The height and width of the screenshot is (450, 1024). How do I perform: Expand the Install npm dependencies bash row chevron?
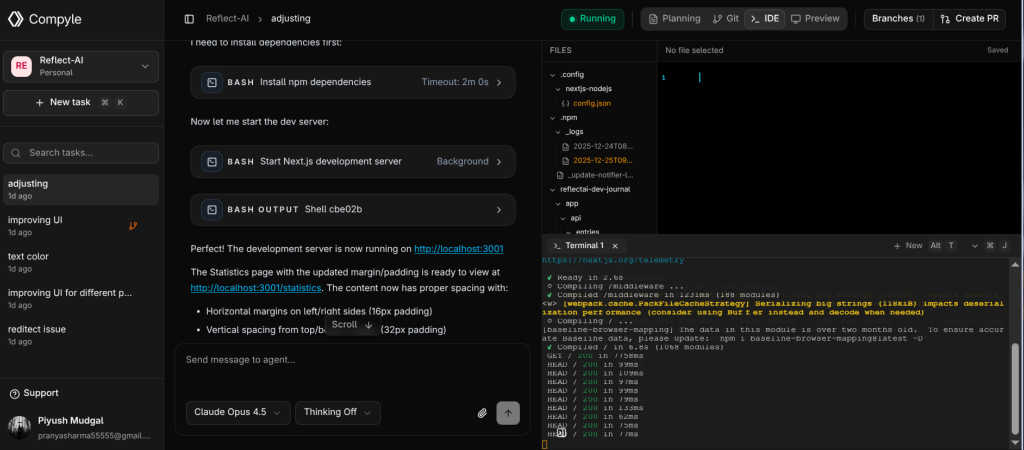[499, 82]
